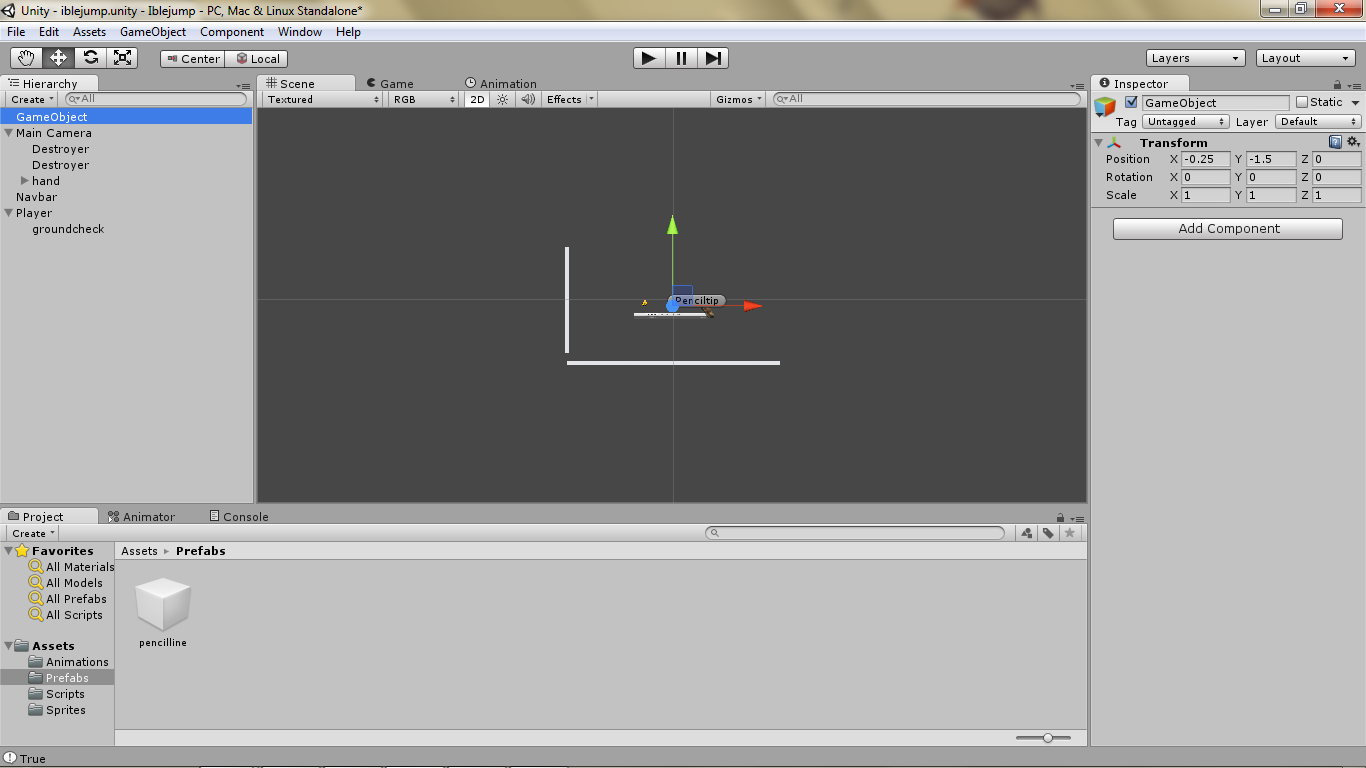
Task: Click the GameObject cube icon in Inspector
Action: click(x=1105, y=107)
